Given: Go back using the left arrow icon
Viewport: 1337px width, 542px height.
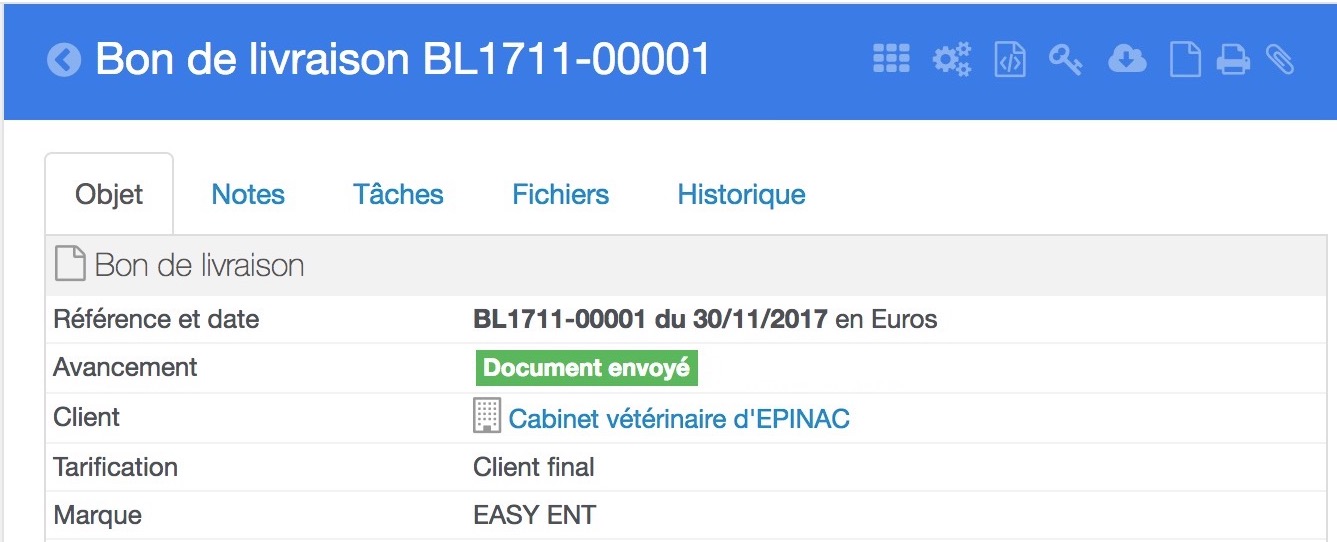Looking at the screenshot, I should [x=64, y=61].
